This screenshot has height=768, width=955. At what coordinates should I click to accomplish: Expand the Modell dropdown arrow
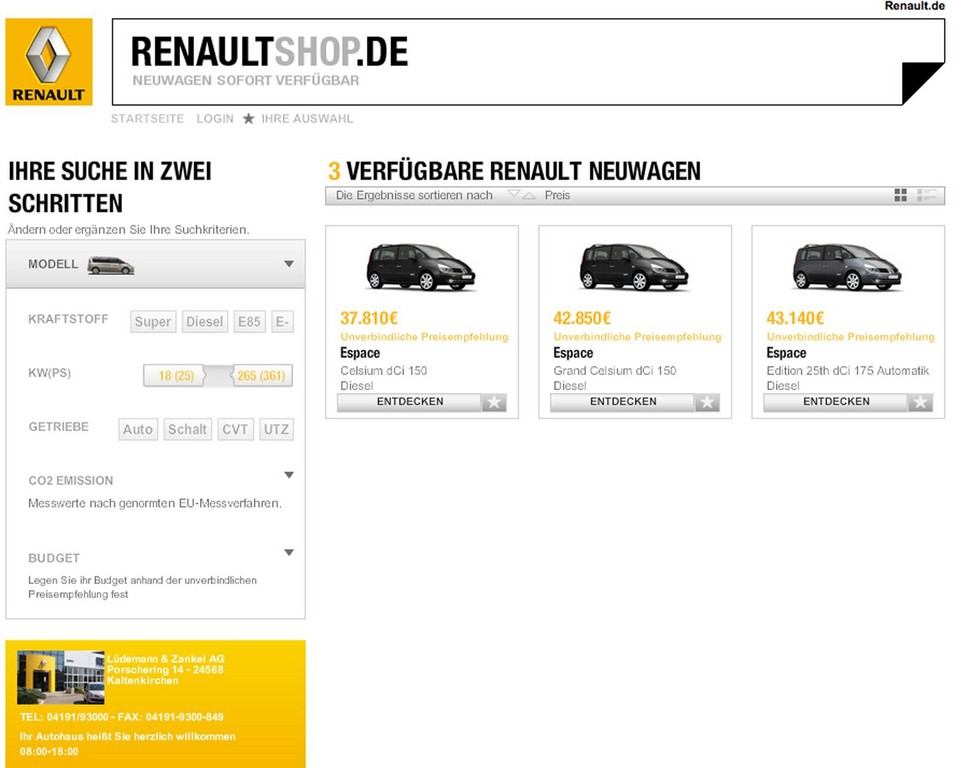point(289,264)
